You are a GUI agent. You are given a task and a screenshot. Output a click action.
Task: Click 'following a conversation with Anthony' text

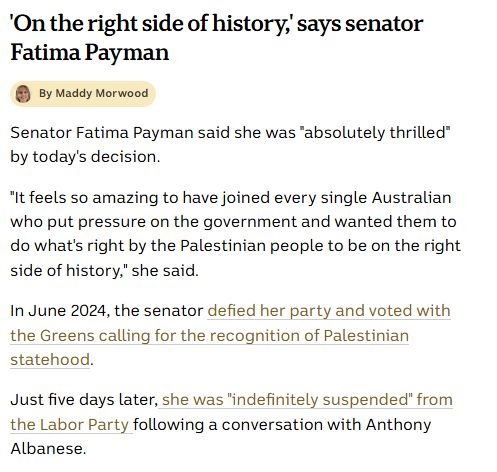coord(282,424)
